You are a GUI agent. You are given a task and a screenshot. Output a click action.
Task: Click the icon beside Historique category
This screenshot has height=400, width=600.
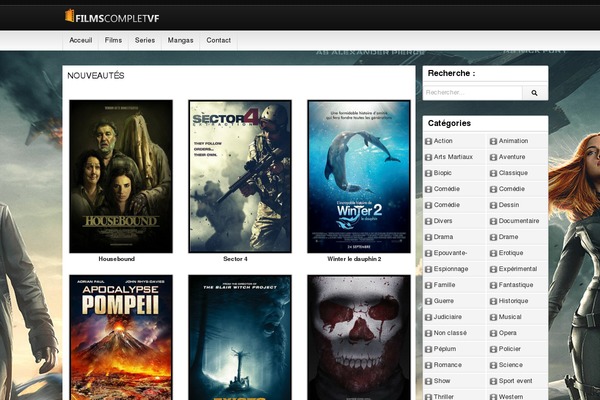point(494,301)
